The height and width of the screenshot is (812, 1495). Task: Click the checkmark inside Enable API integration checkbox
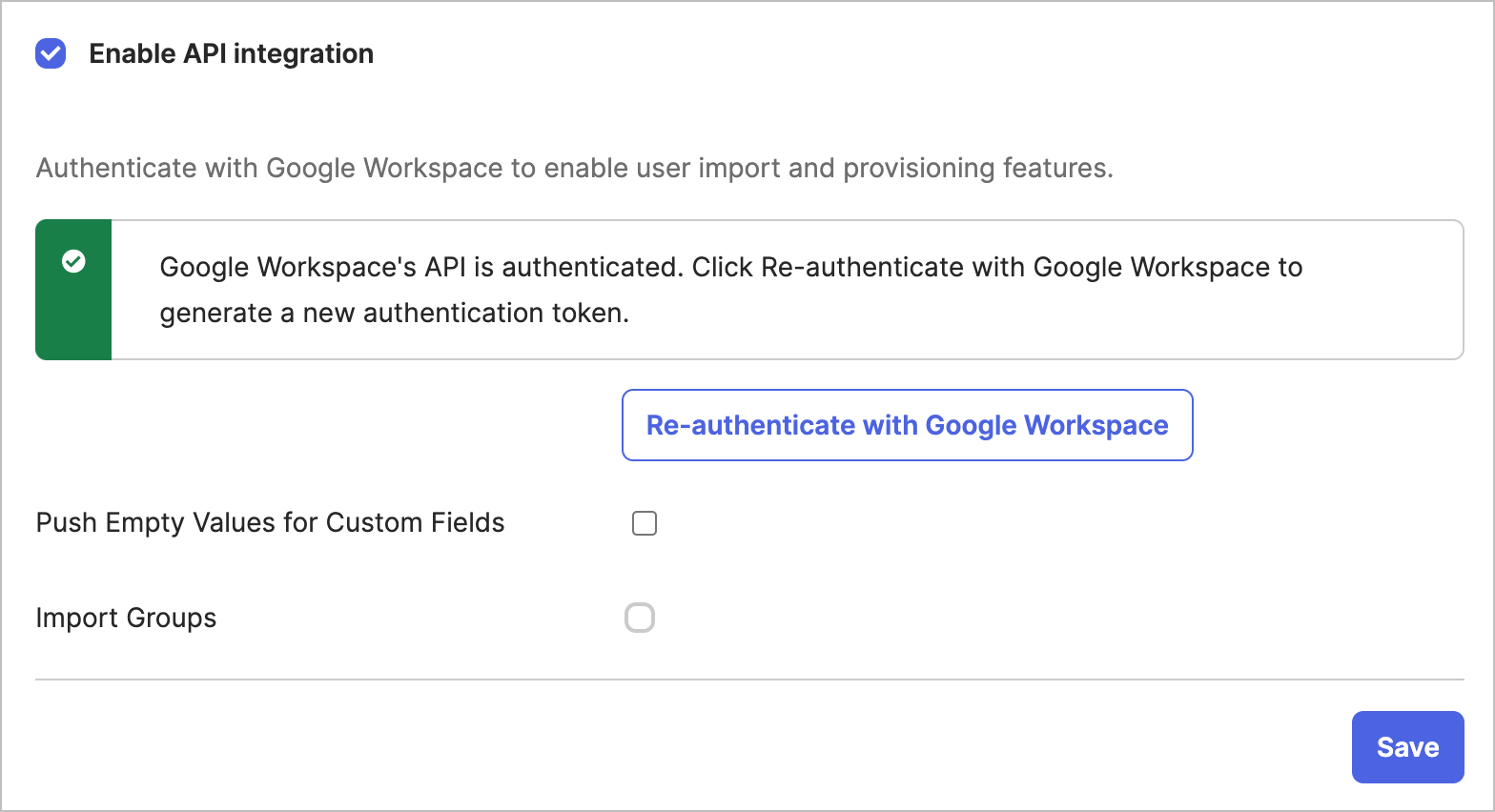tap(50, 54)
